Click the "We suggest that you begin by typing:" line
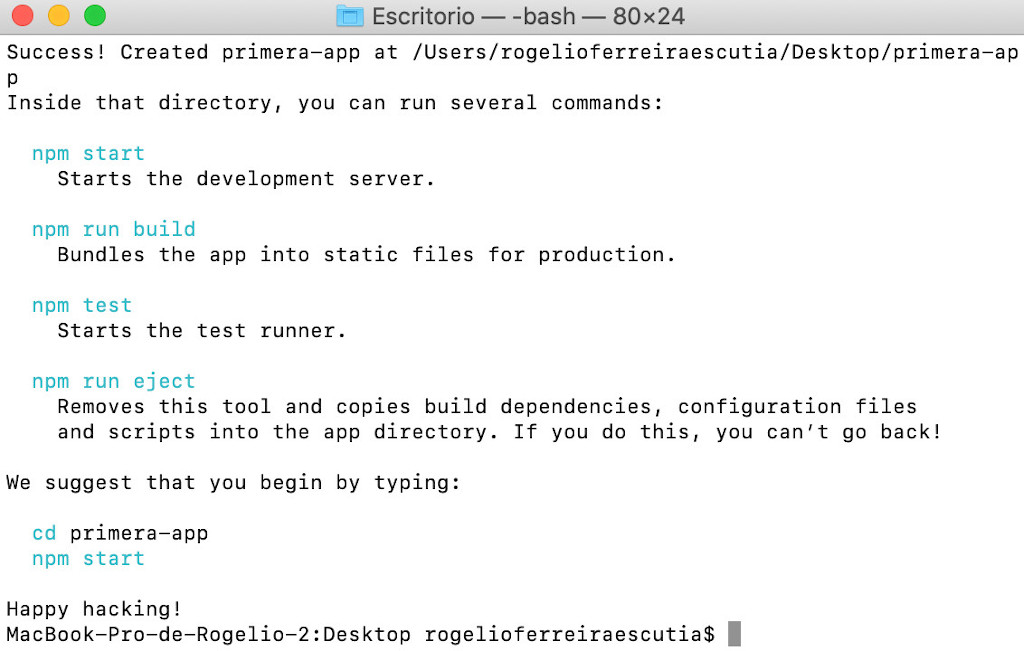The height and width of the screenshot is (651, 1024). (234, 483)
